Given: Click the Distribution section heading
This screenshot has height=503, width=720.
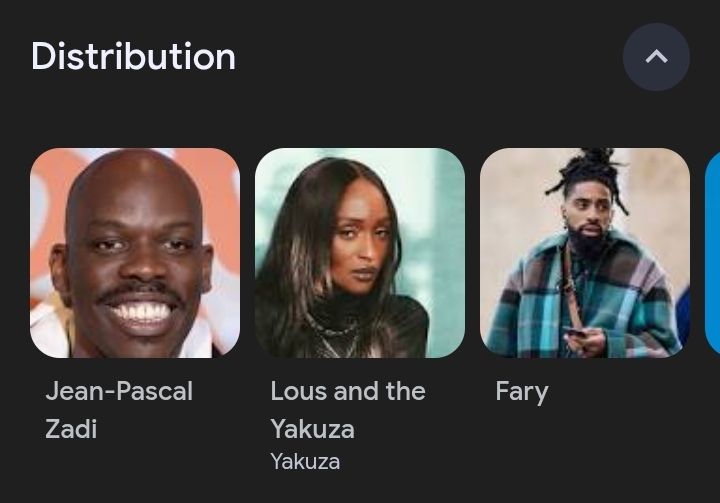Looking at the screenshot, I should pyautogui.click(x=133, y=56).
